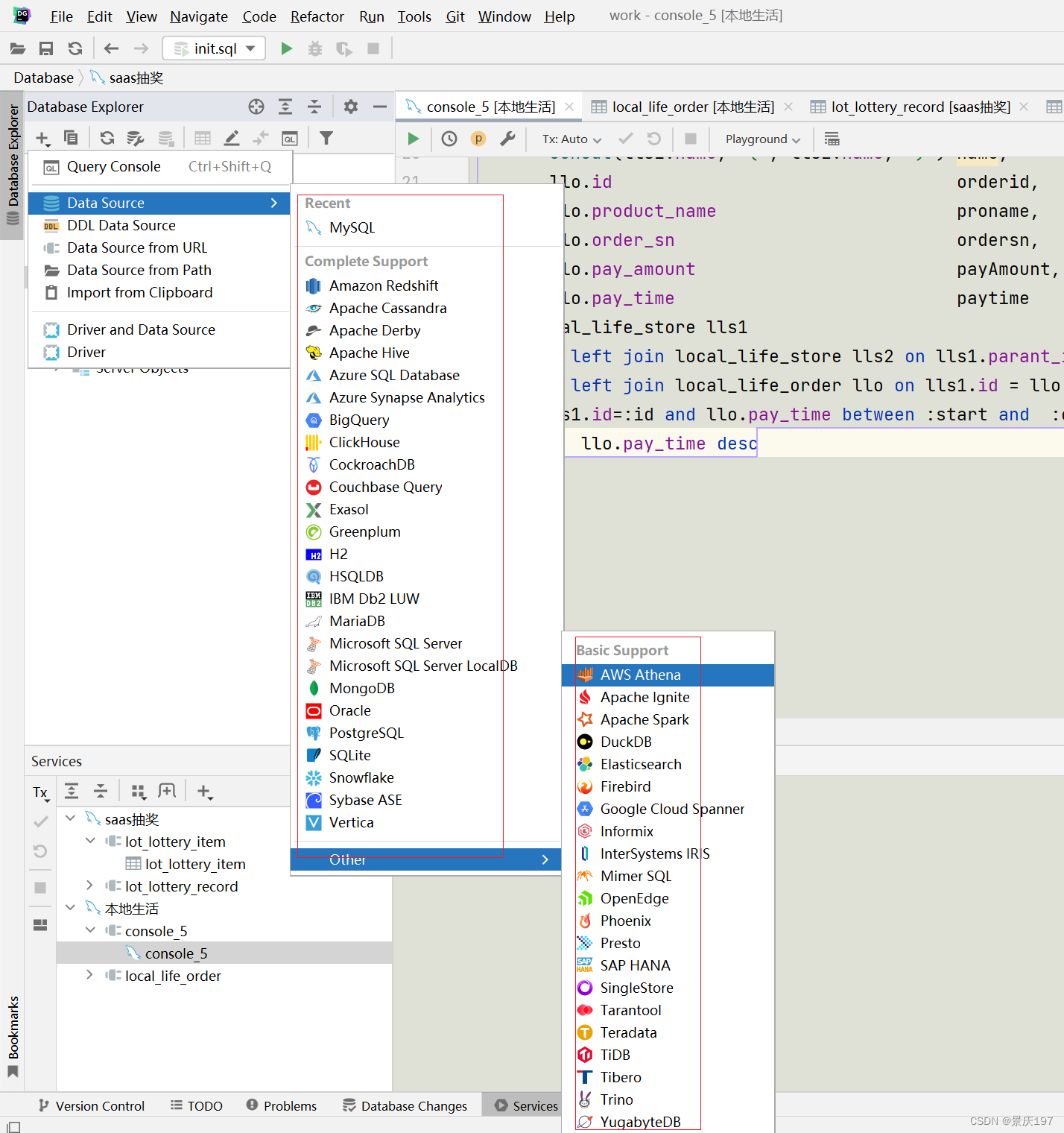Switch to local_life_order editor tab

693,107
